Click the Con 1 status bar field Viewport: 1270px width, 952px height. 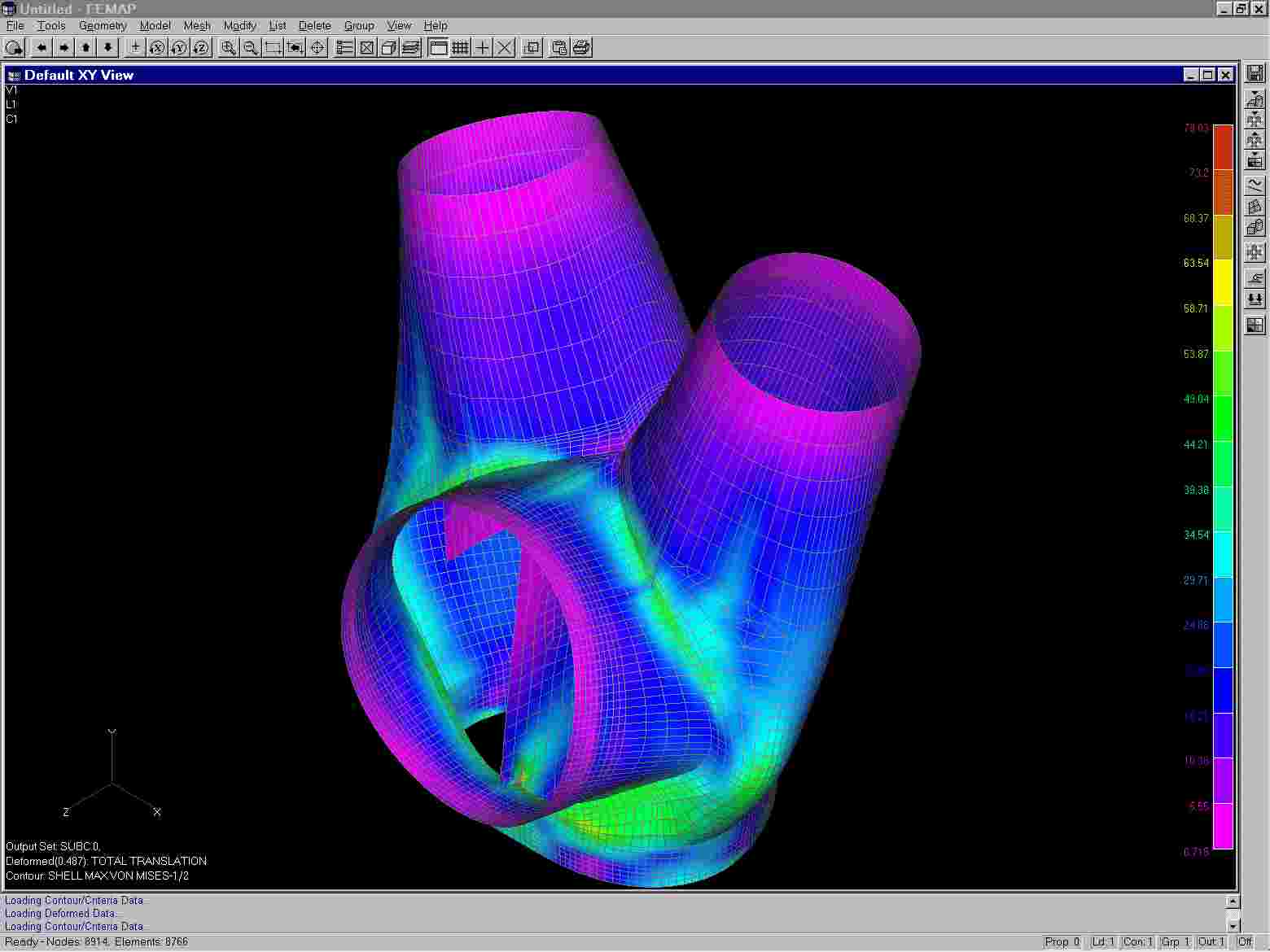pyautogui.click(x=1138, y=942)
